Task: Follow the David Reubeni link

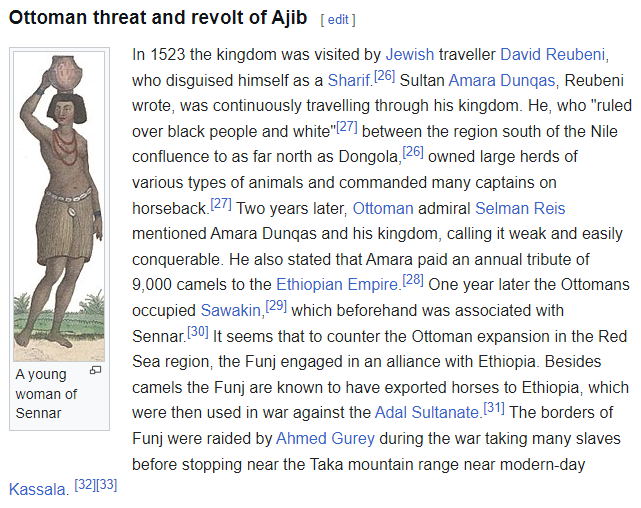Action: [553, 54]
